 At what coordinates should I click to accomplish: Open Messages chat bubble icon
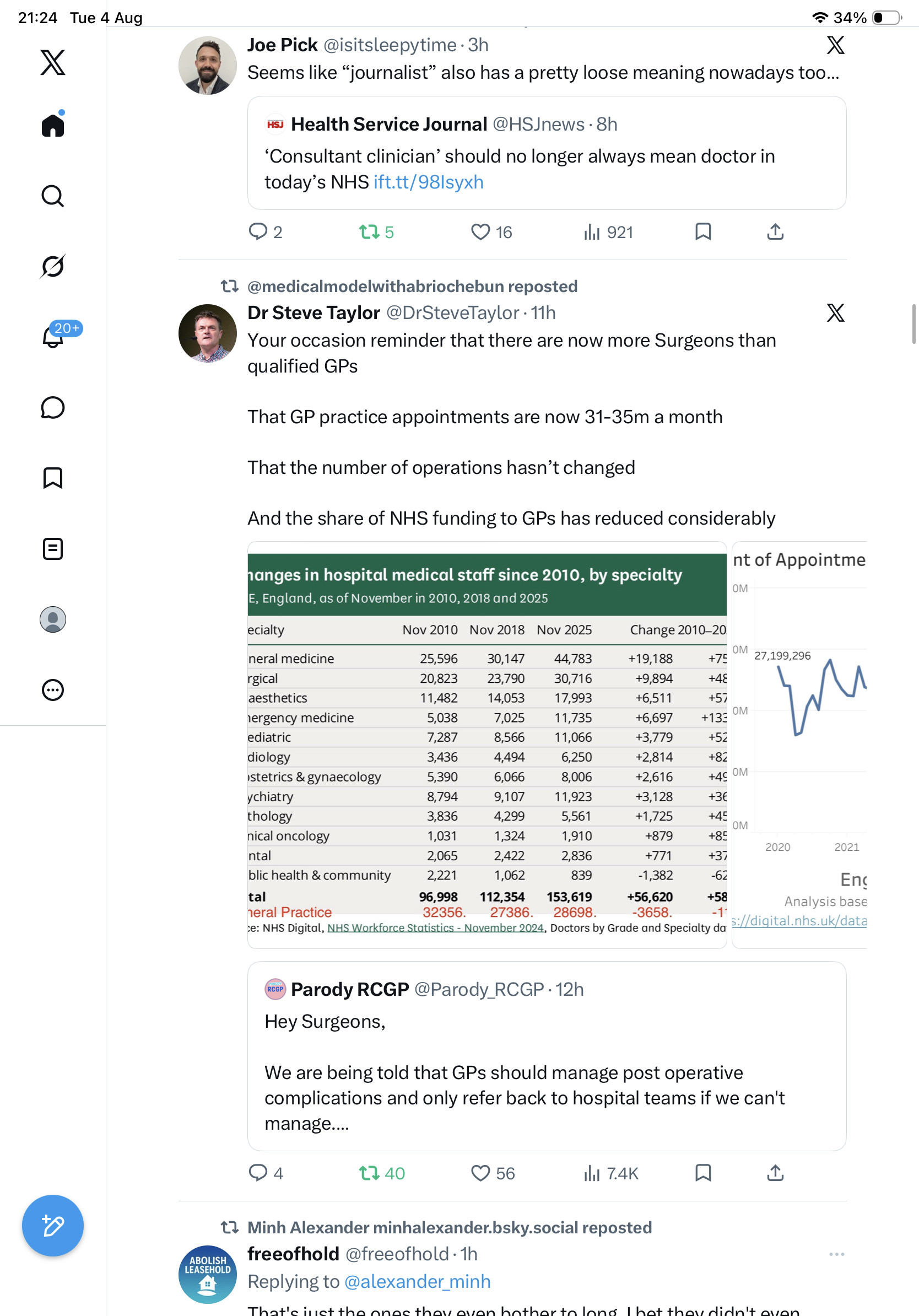coord(53,407)
